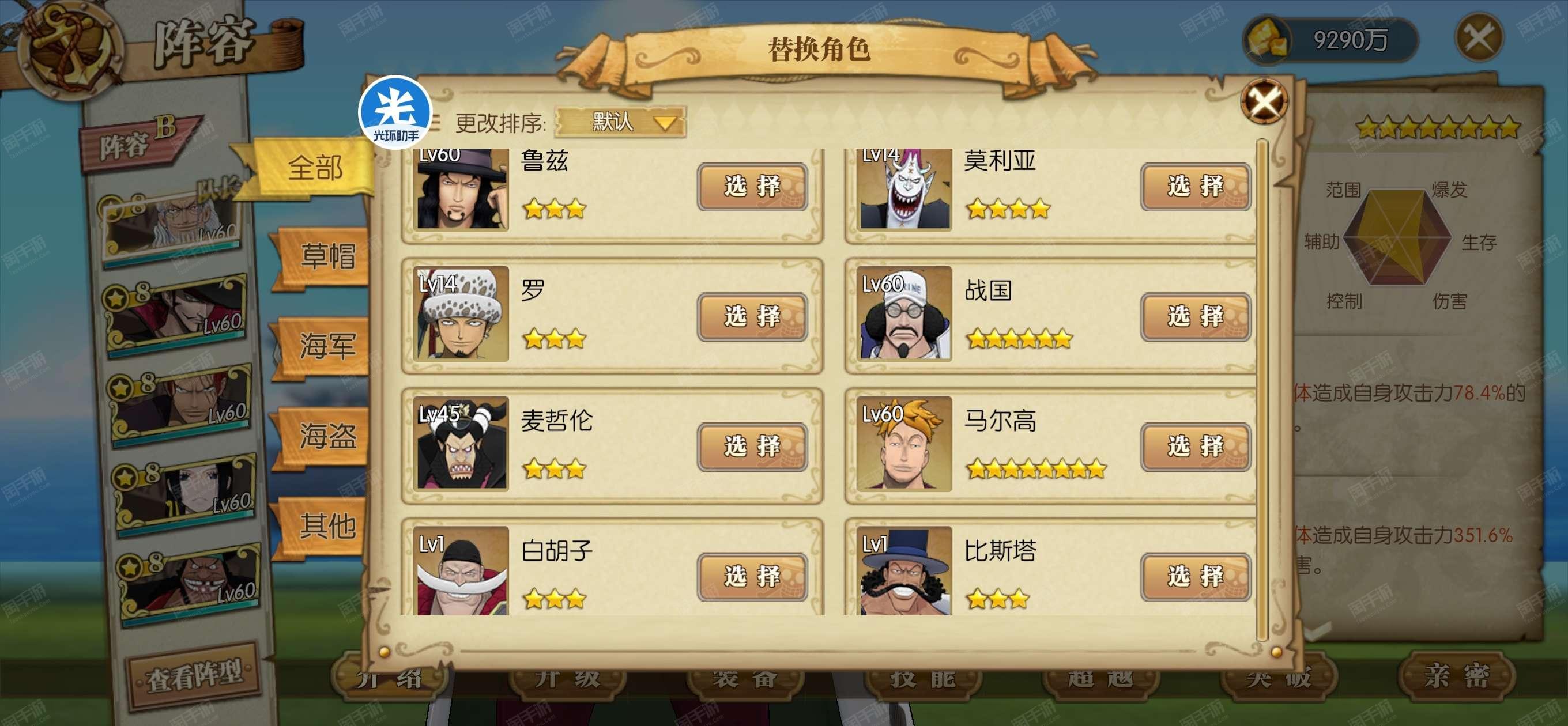Open the 默认 sort order dropdown
1568x726 pixels.
point(620,122)
